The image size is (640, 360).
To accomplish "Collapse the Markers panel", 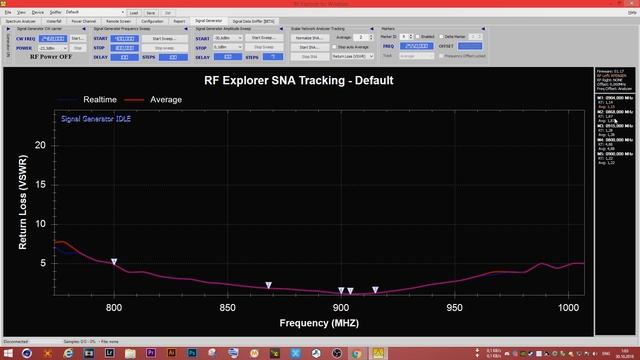I will 483,29.
